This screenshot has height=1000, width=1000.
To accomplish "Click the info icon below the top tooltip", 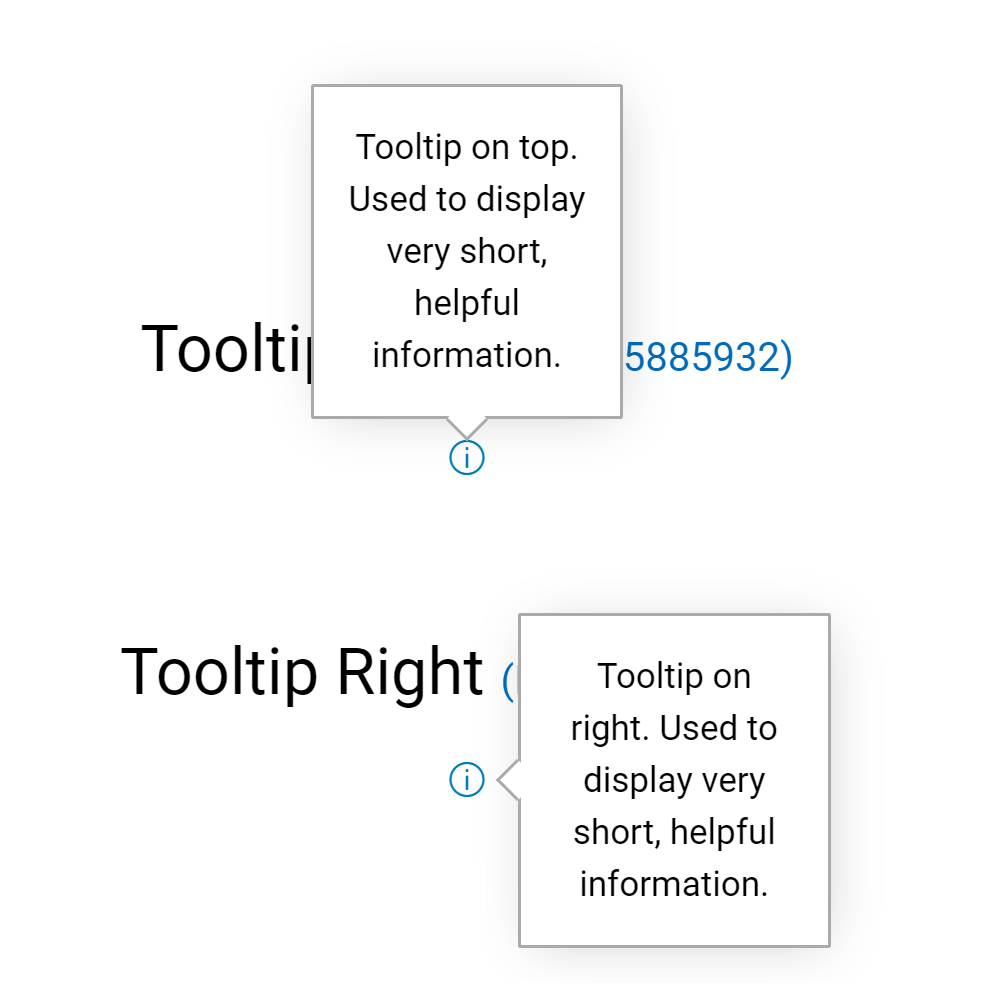I will coord(467,457).
